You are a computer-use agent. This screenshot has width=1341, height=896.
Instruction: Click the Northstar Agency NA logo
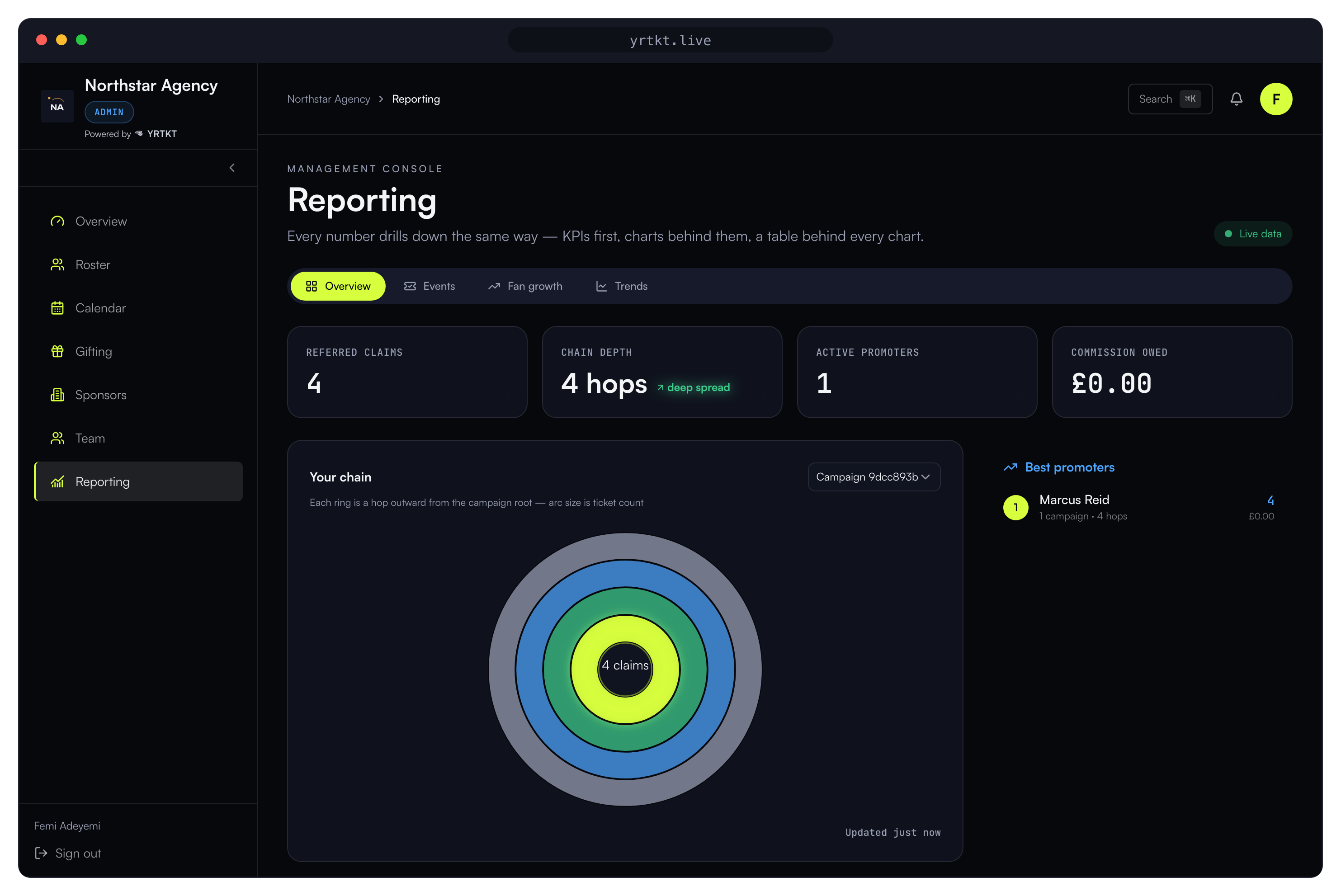57,106
